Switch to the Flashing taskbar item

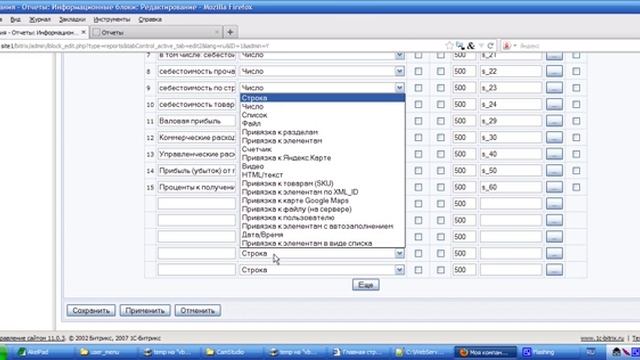coord(540,352)
